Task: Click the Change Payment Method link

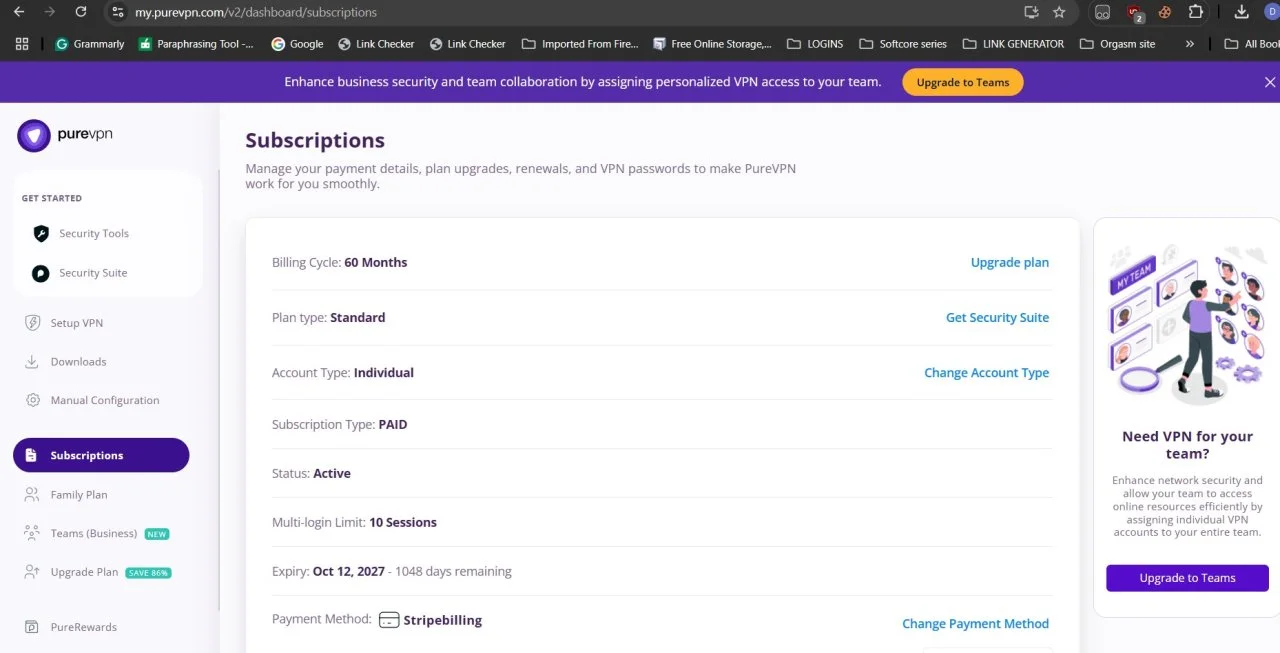Action: (x=975, y=623)
